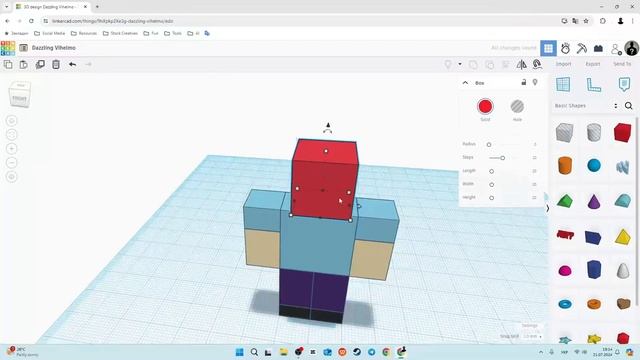640x360 pixels.
Task: Search shapes with the magnifier icon
Action: coord(629,106)
